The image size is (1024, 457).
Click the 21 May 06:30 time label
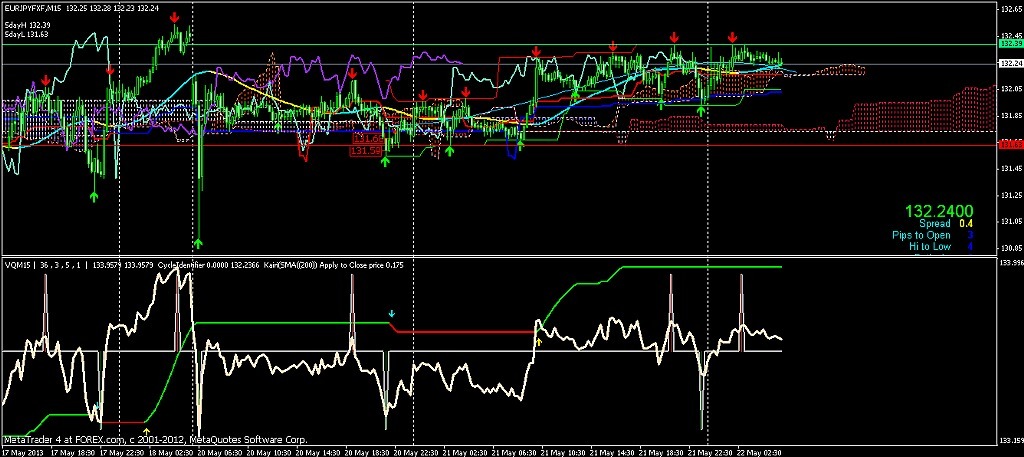[x=515, y=452]
